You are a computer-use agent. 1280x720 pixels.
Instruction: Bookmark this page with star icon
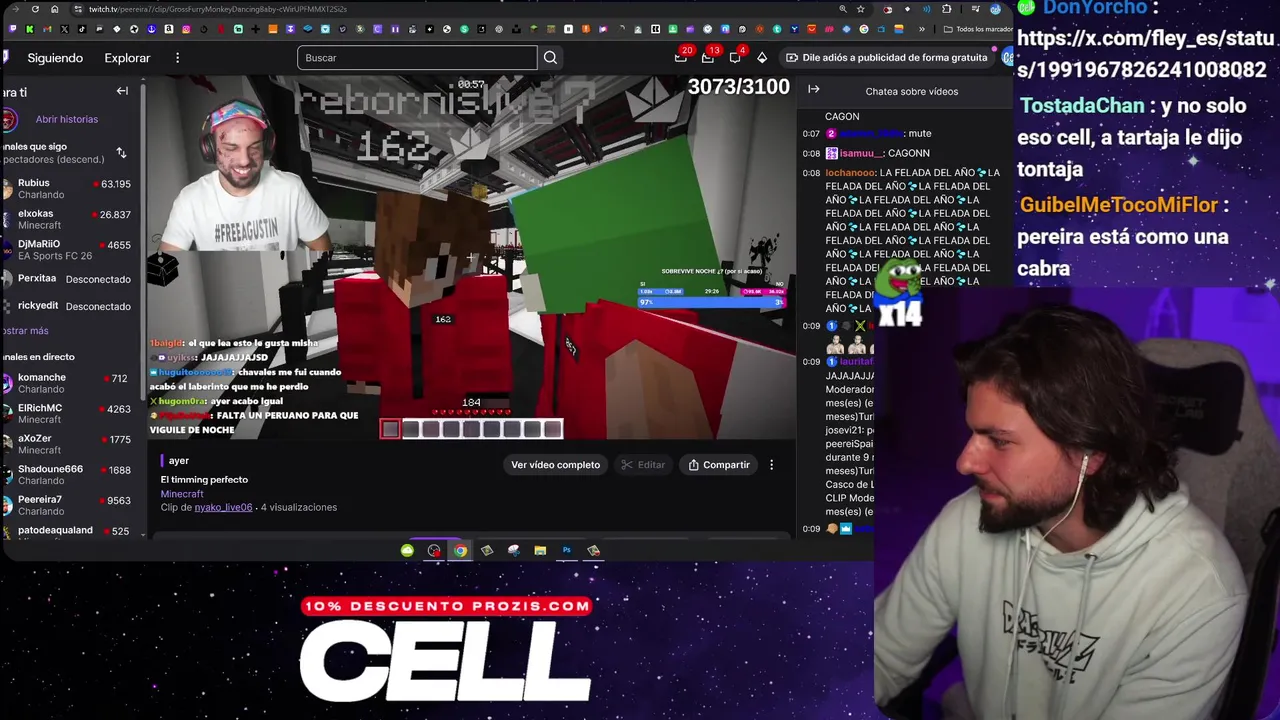pyautogui.click(x=860, y=10)
